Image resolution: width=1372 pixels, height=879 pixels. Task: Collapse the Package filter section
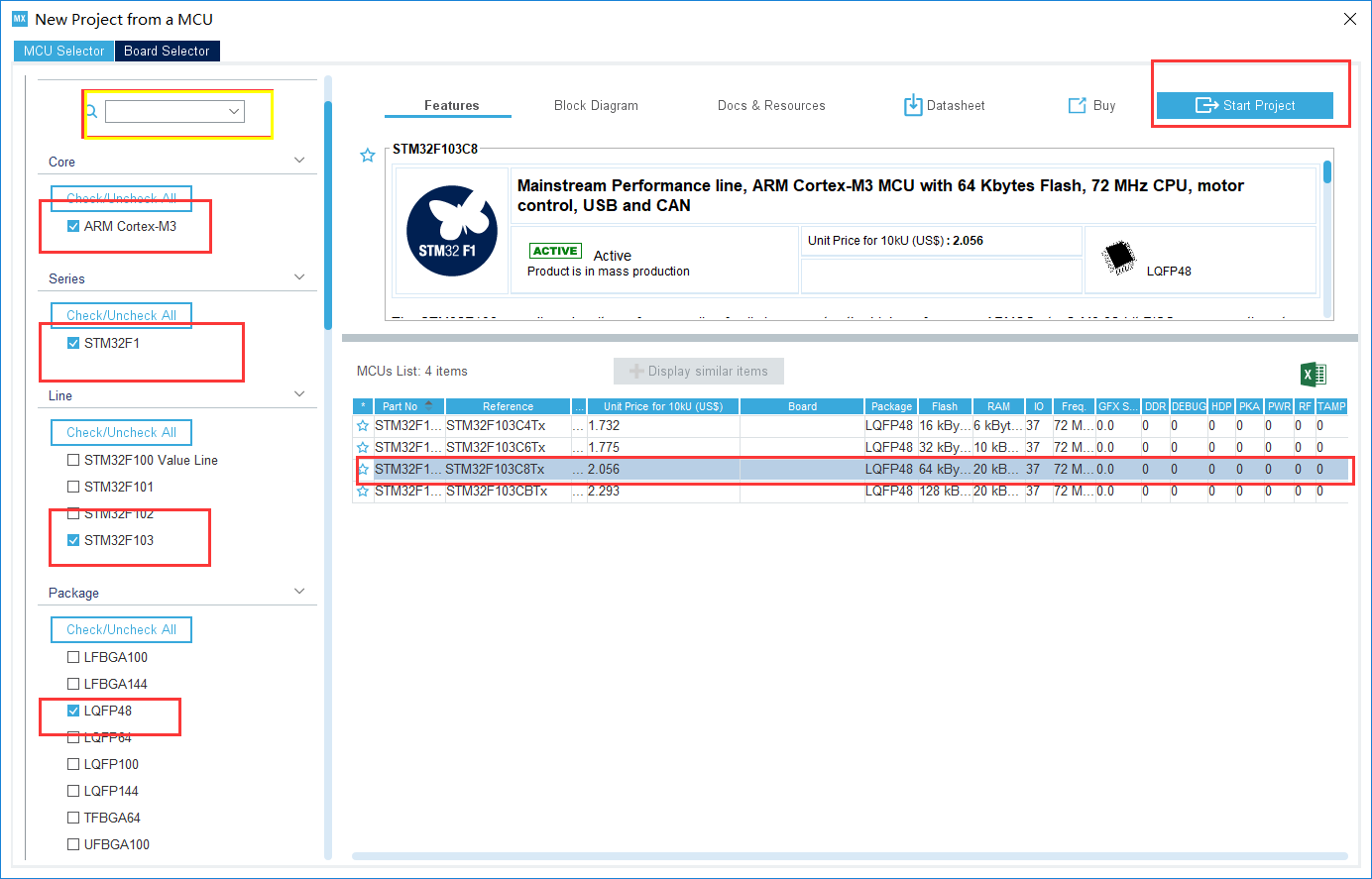click(300, 592)
